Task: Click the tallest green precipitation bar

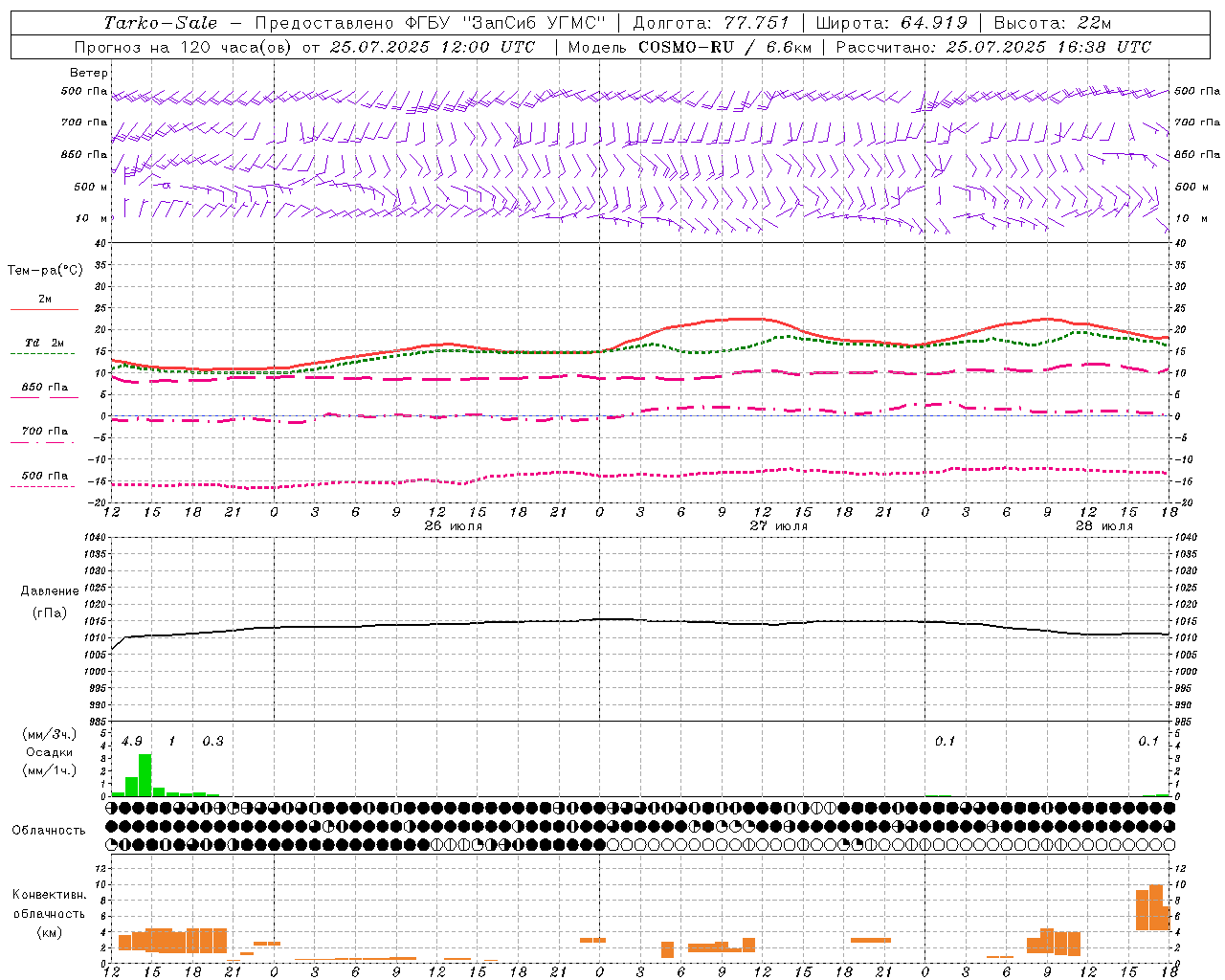Action: [145, 775]
